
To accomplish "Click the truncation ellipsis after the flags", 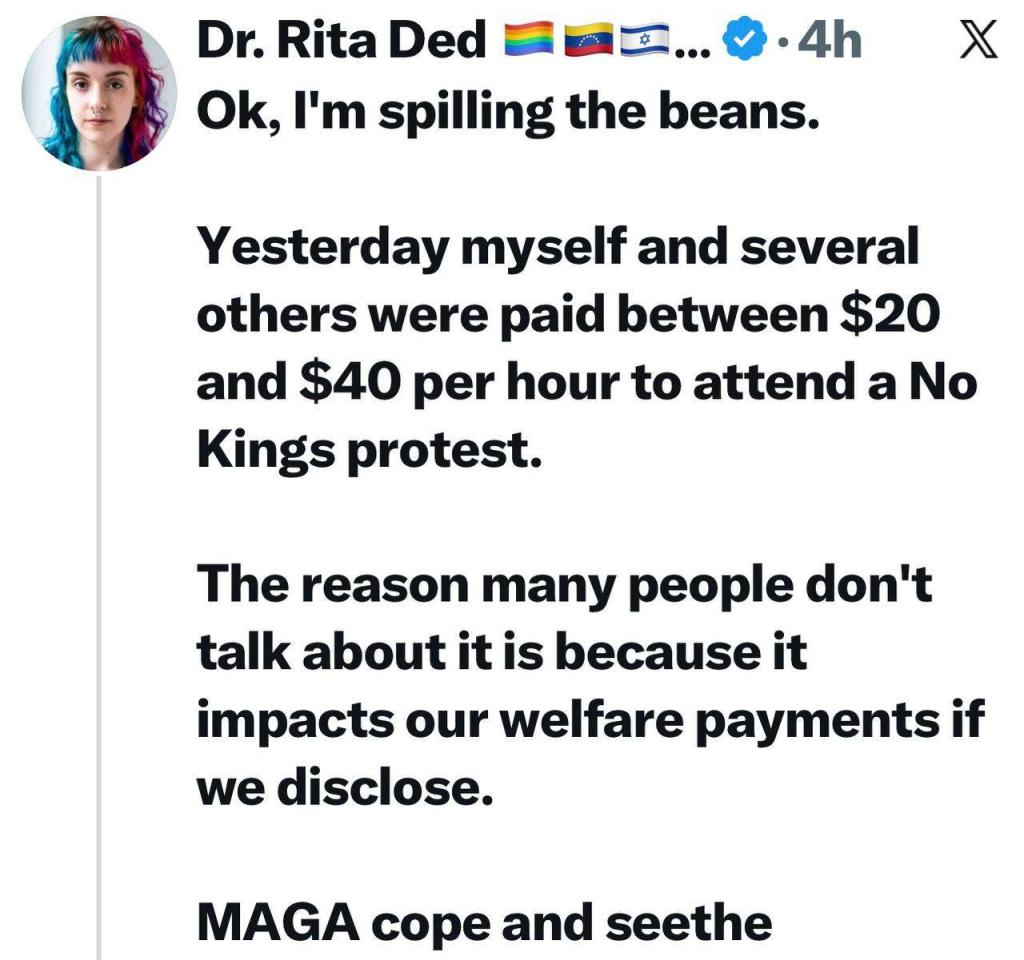I will point(690,44).
